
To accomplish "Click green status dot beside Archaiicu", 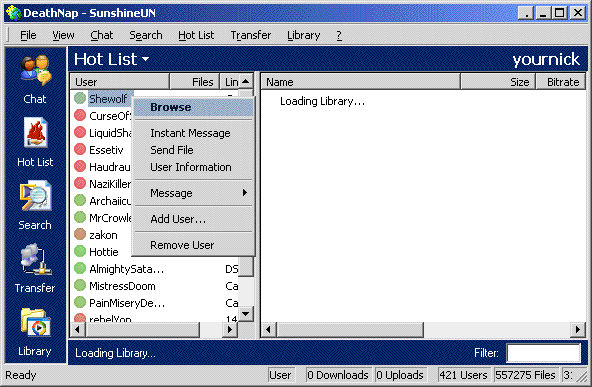I will point(80,200).
